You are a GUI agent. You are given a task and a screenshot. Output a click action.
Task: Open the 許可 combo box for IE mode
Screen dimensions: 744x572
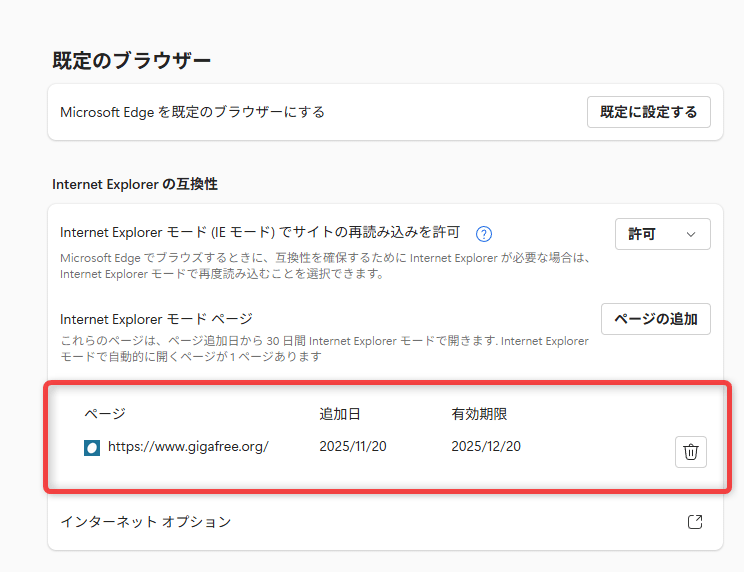(662, 234)
